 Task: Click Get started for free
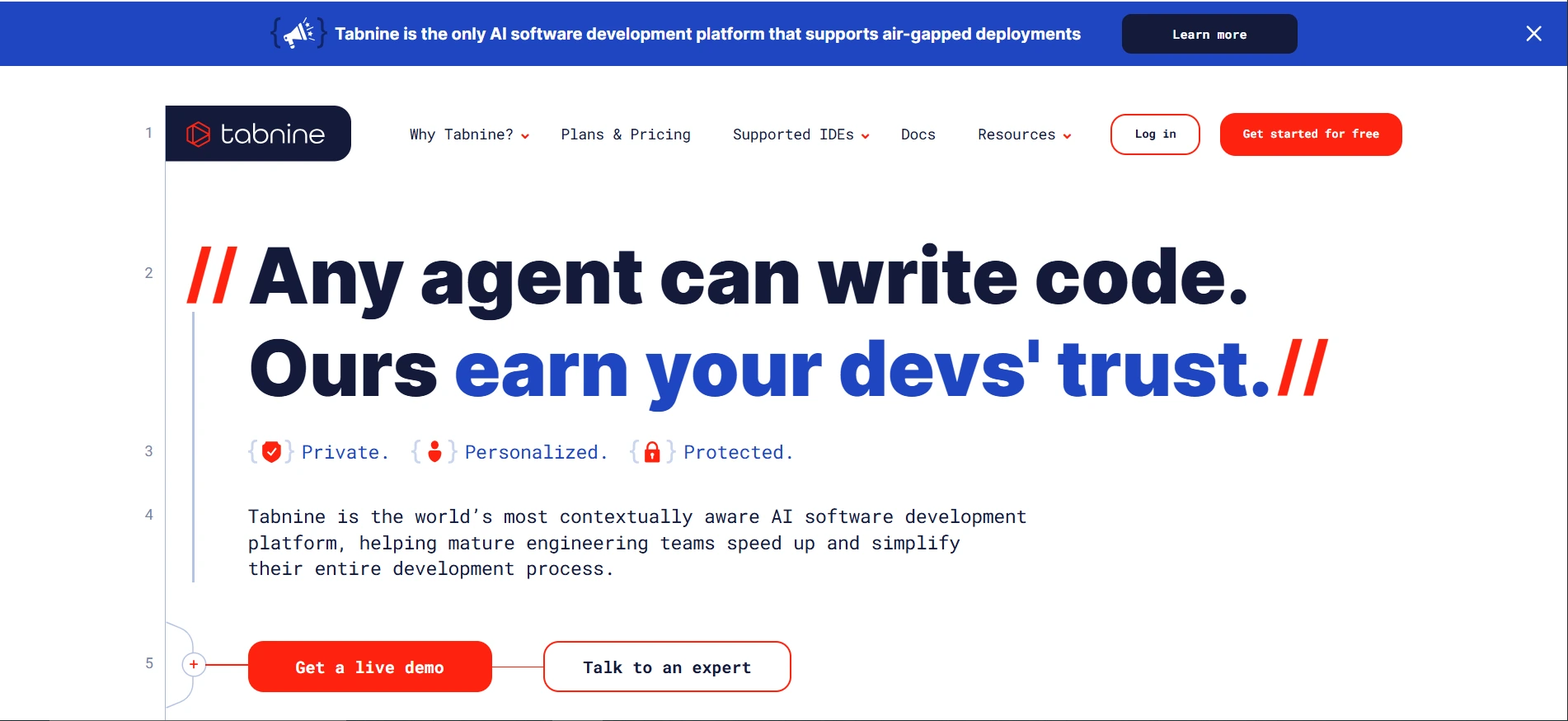pos(1311,134)
